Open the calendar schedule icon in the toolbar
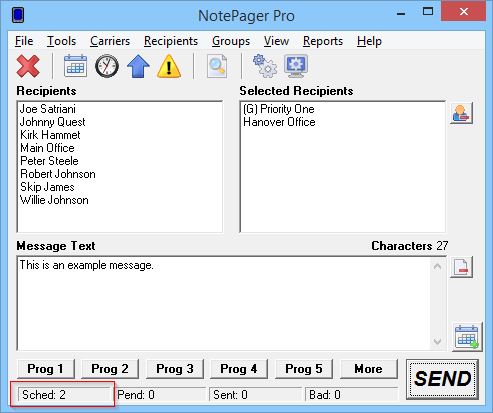This screenshot has height=413, width=493. (75, 66)
